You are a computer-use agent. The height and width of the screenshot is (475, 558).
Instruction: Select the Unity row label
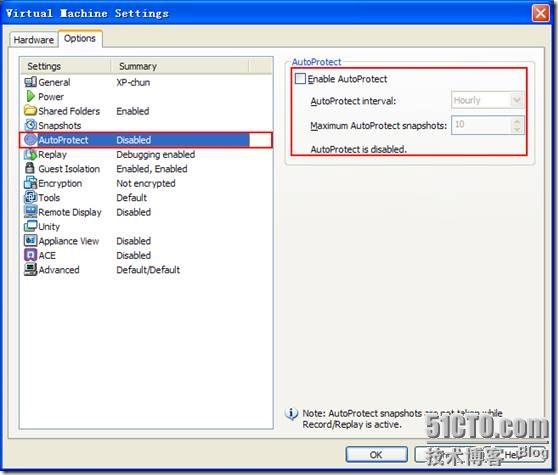pyautogui.click(x=49, y=226)
